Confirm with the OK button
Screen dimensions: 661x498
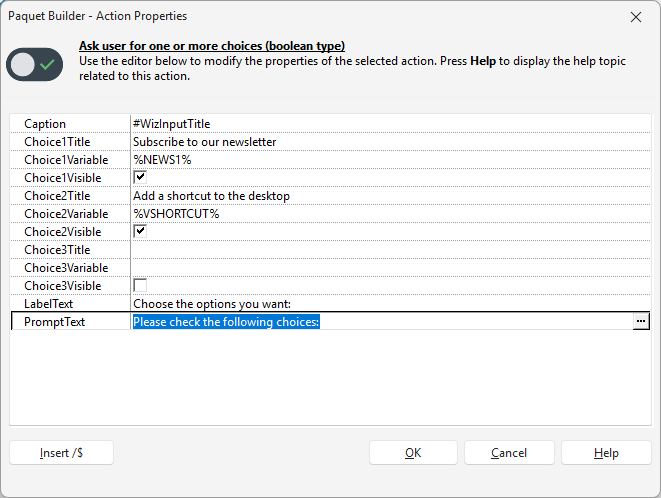coord(413,453)
